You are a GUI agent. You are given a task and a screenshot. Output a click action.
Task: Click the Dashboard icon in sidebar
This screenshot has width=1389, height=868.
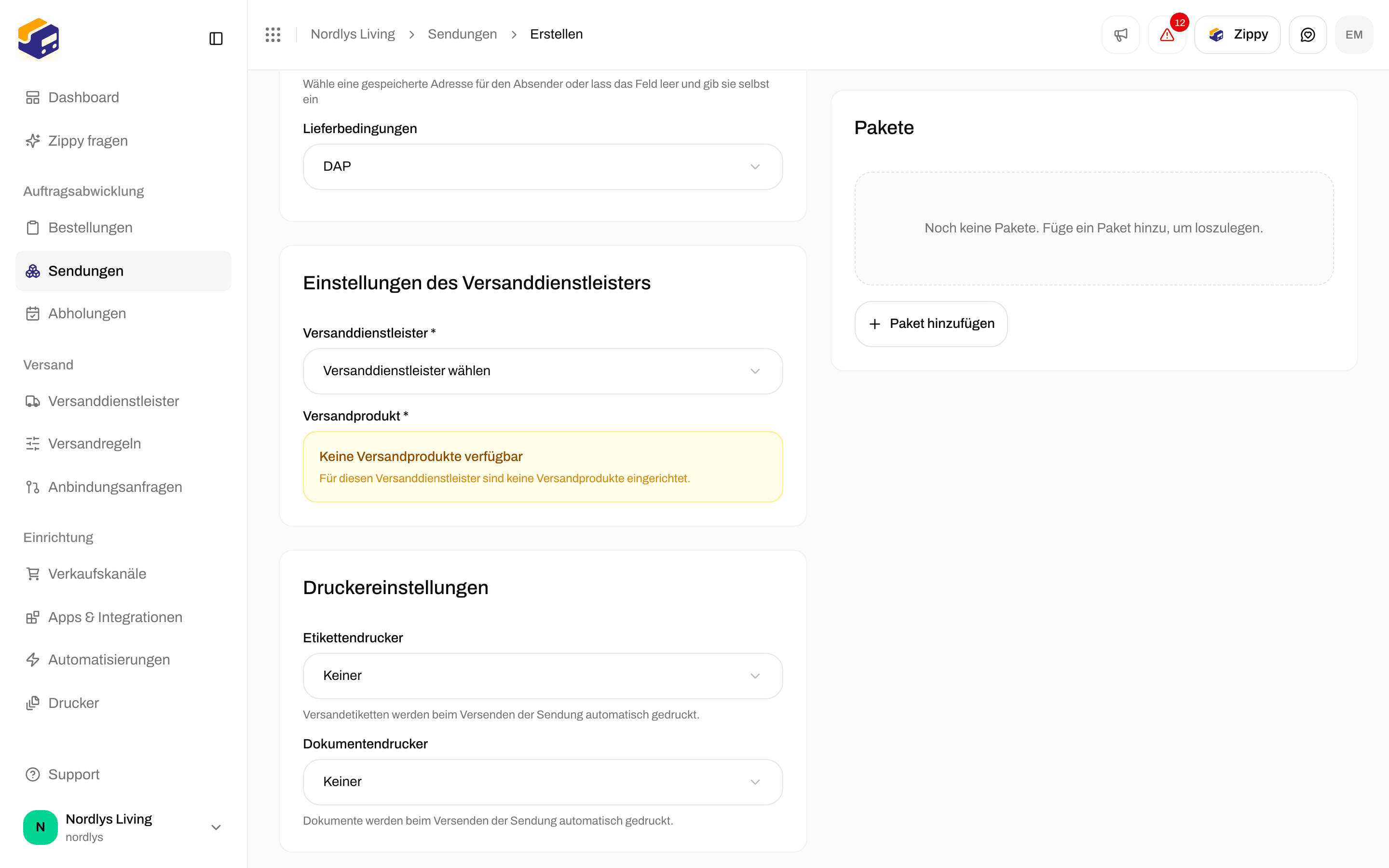point(33,97)
